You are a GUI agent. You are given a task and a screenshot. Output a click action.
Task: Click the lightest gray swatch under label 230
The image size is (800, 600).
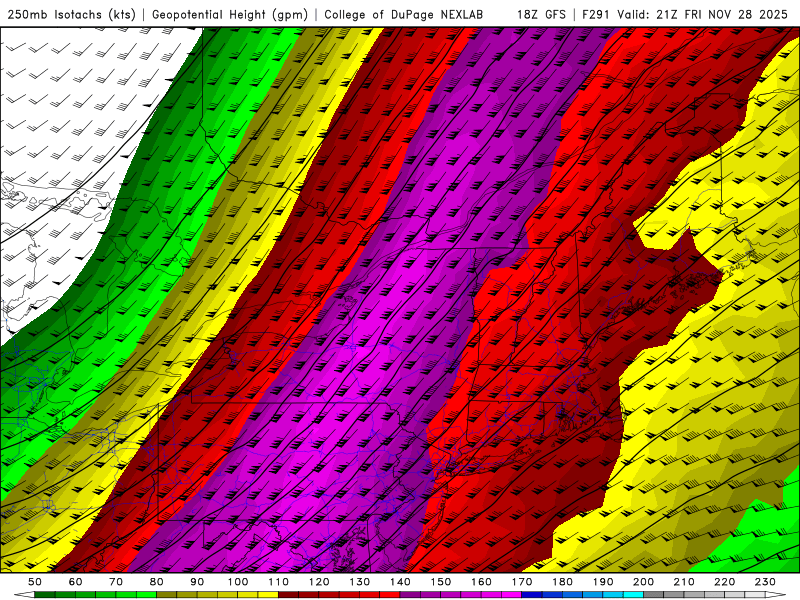755,594
